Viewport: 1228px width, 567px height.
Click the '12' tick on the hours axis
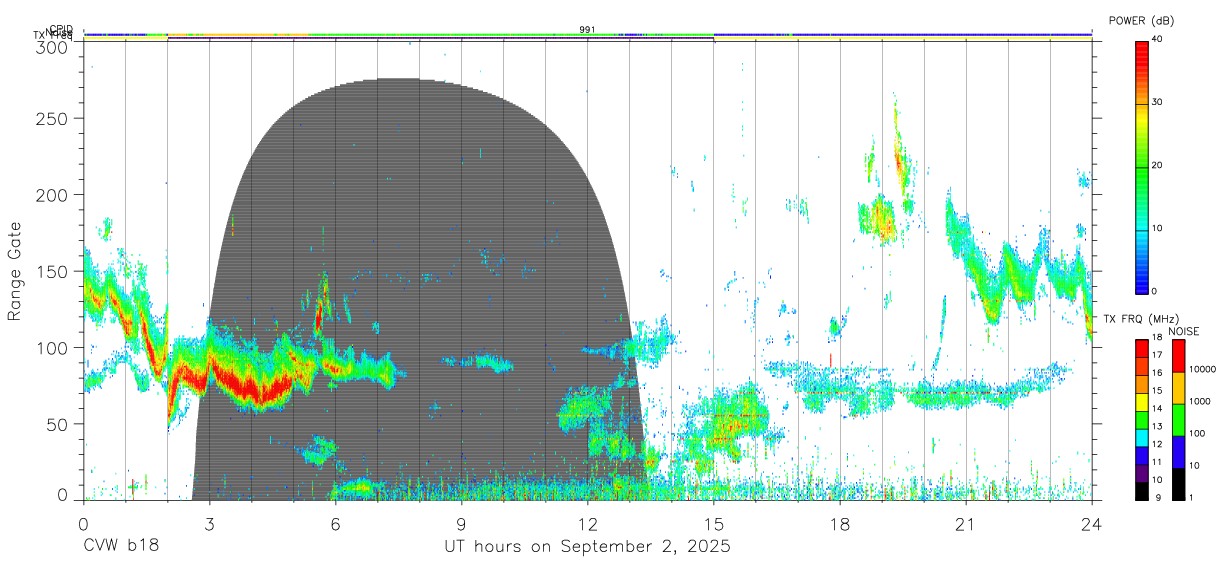tap(587, 524)
